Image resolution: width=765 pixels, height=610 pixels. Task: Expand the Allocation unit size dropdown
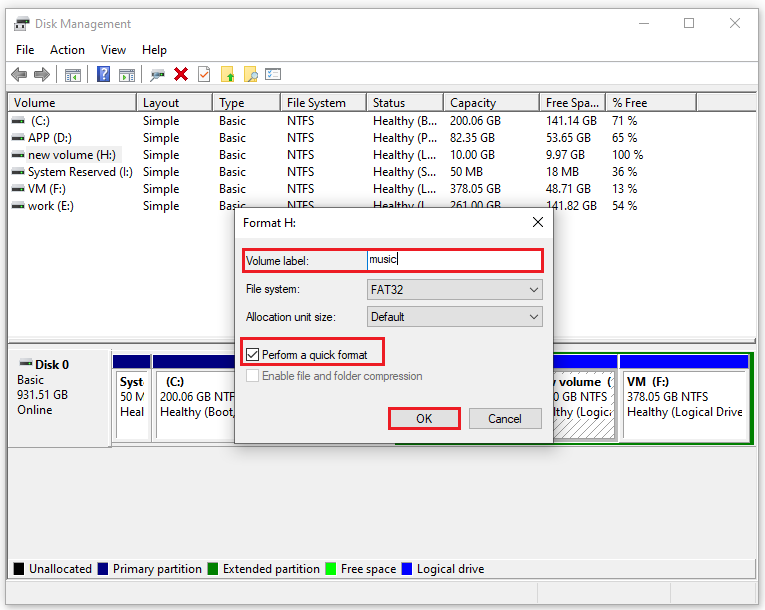[x=454, y=317]
